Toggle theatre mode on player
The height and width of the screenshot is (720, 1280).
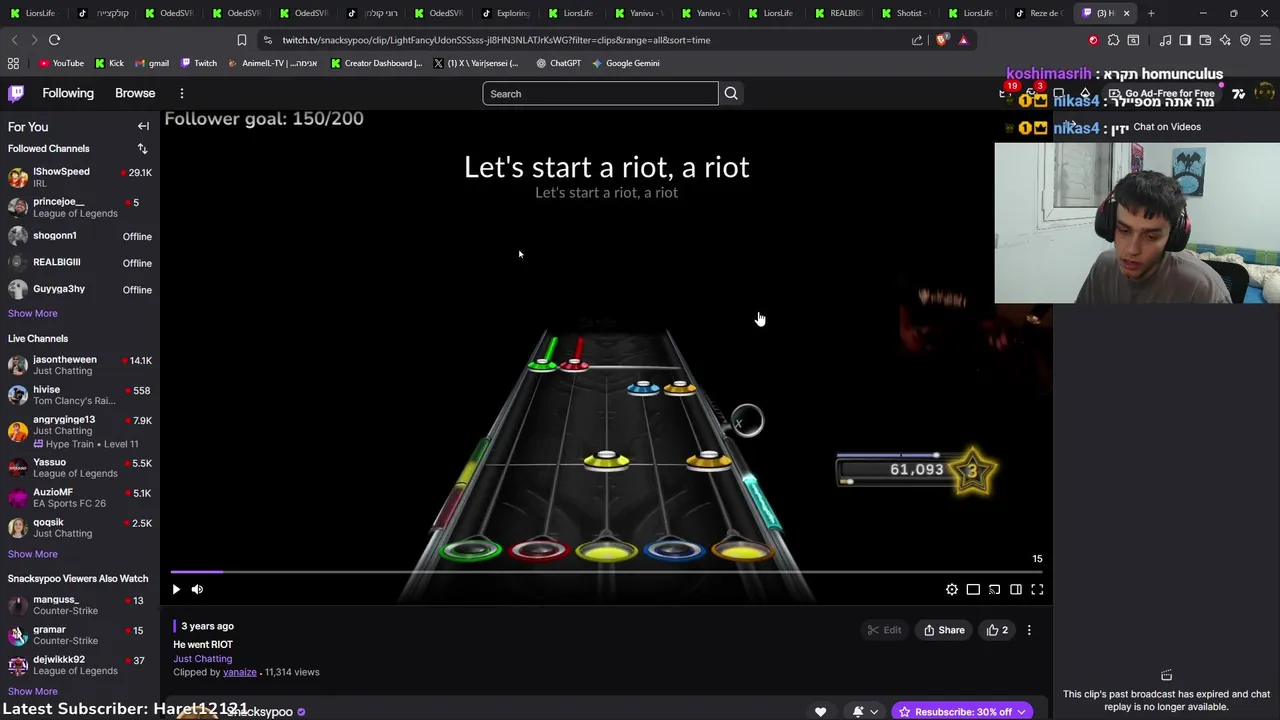(x=973, y=589)
